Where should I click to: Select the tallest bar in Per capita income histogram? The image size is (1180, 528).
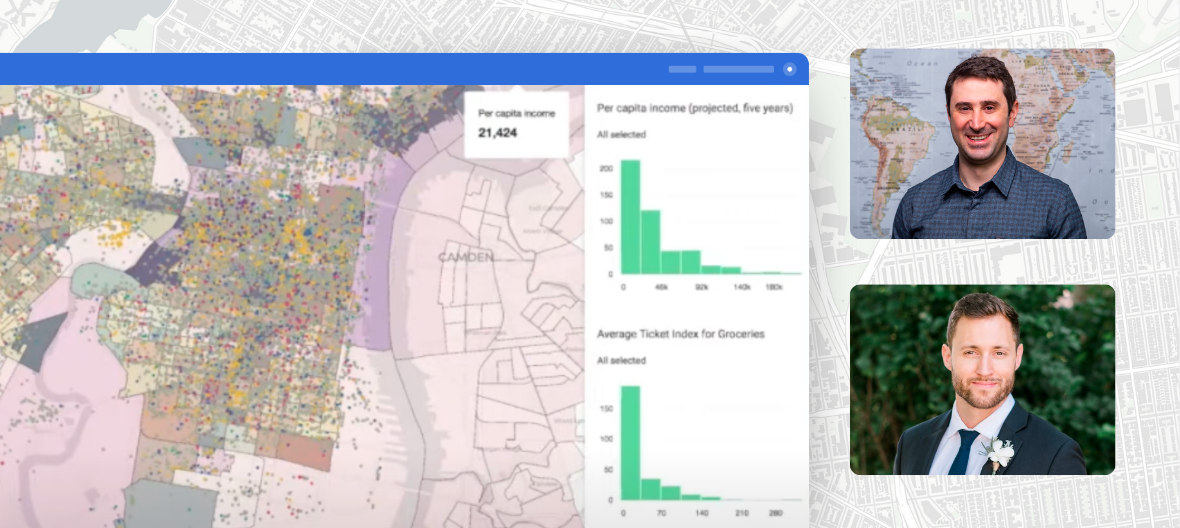click(x=630, y=217)
